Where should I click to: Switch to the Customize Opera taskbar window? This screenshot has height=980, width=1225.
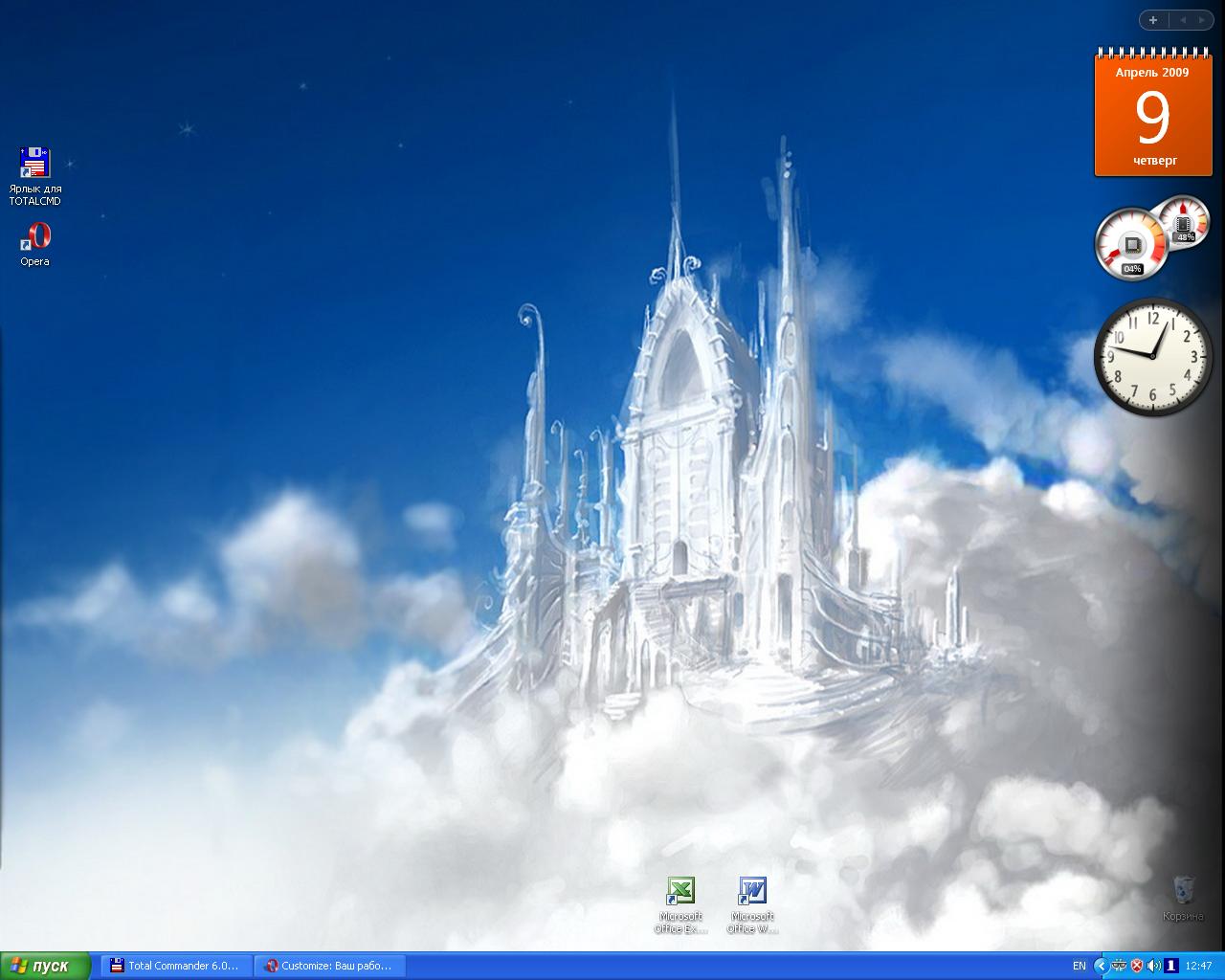coord(329,966)
